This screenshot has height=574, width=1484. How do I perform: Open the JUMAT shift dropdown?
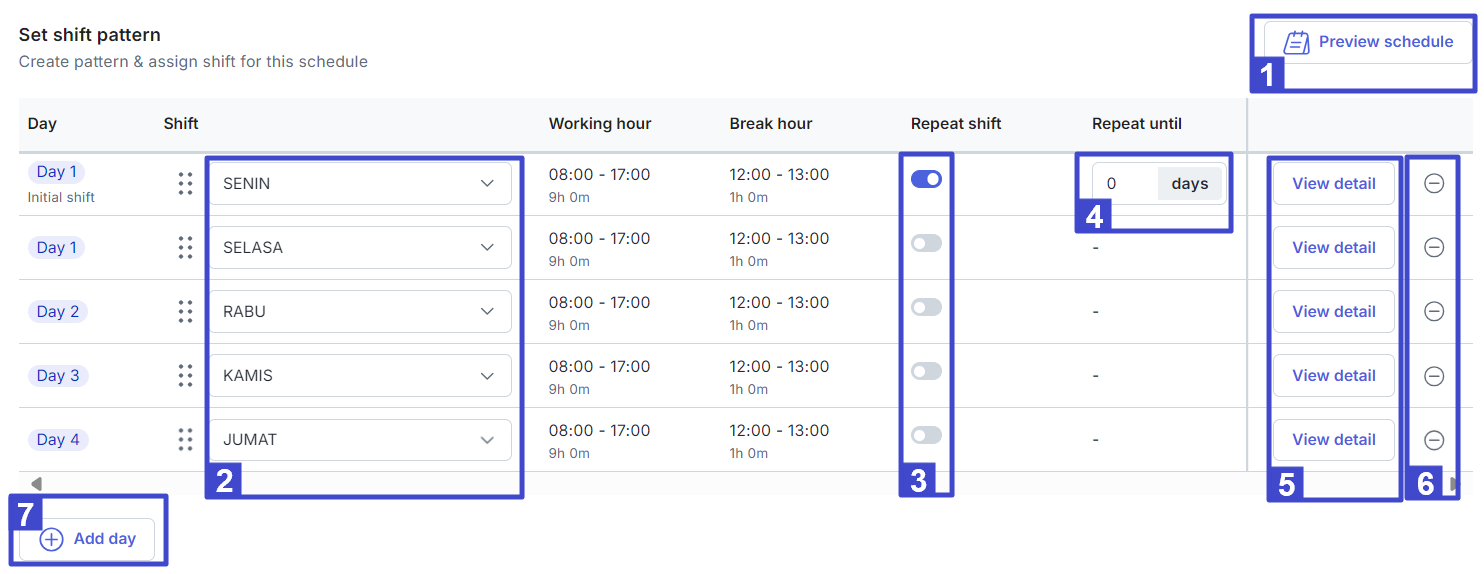coord(360,439)
